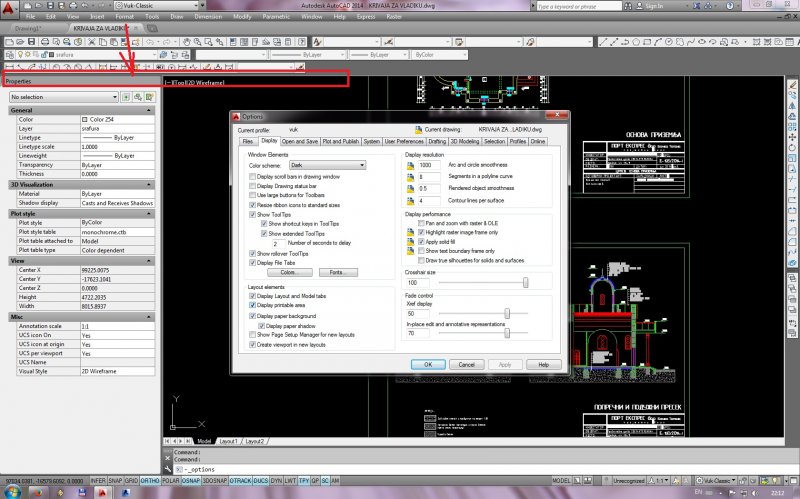Image resolution: width=800 pixels, height=499 pixels.
Task: Click the Help button in Options dialog
Action: [544, 364]
